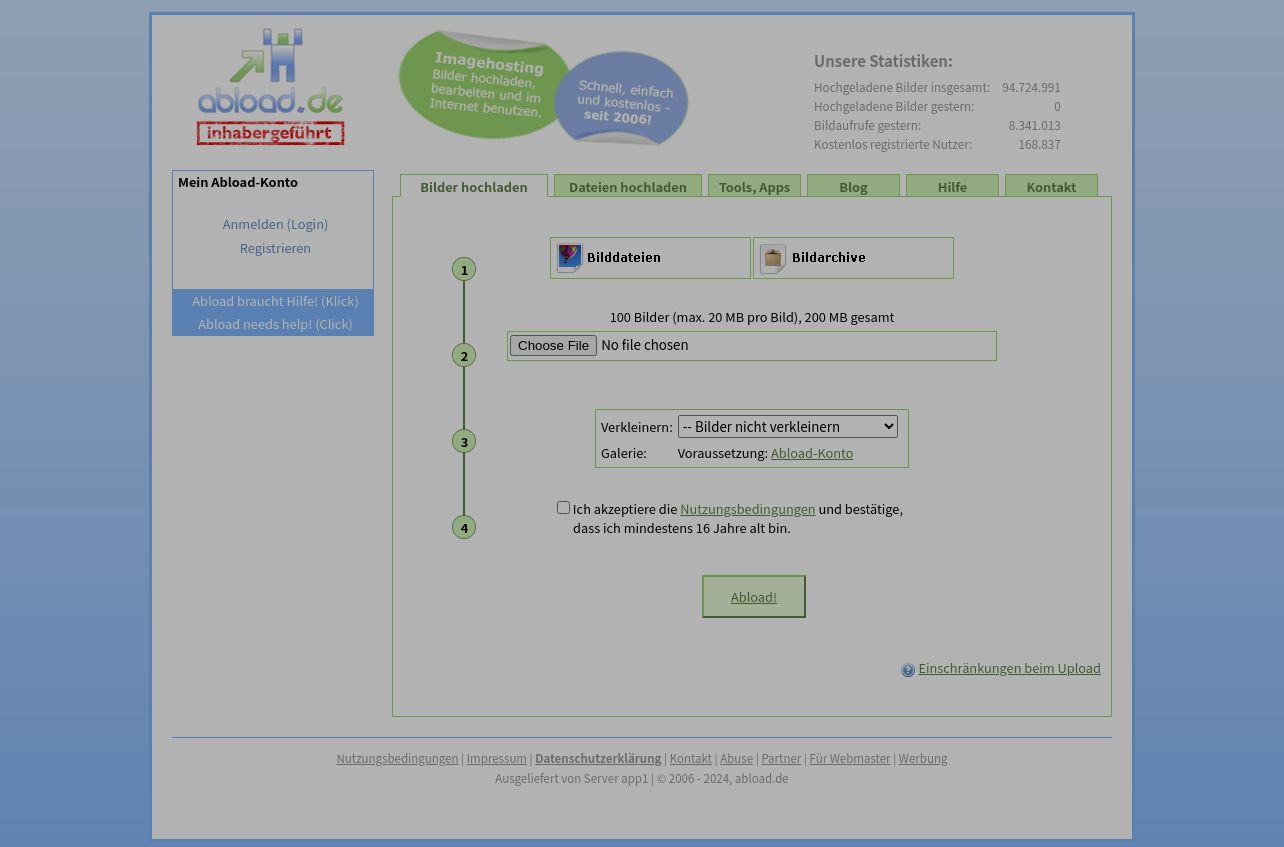This screenshot has width=1284, height=847.
Task: Click the Bildarchive box icon
Action: (773, 258)
